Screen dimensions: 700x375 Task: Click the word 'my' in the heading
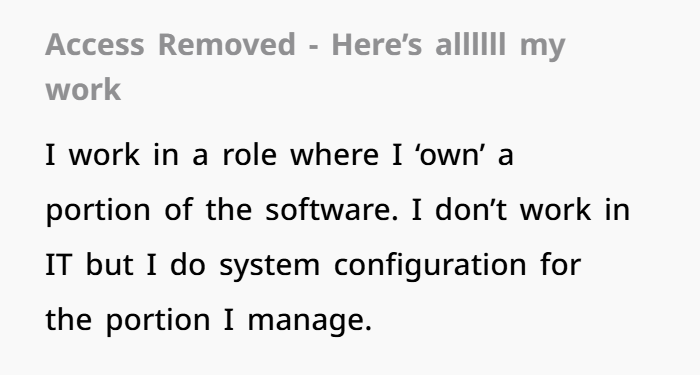pyautogui.click(x=543, y=46)
